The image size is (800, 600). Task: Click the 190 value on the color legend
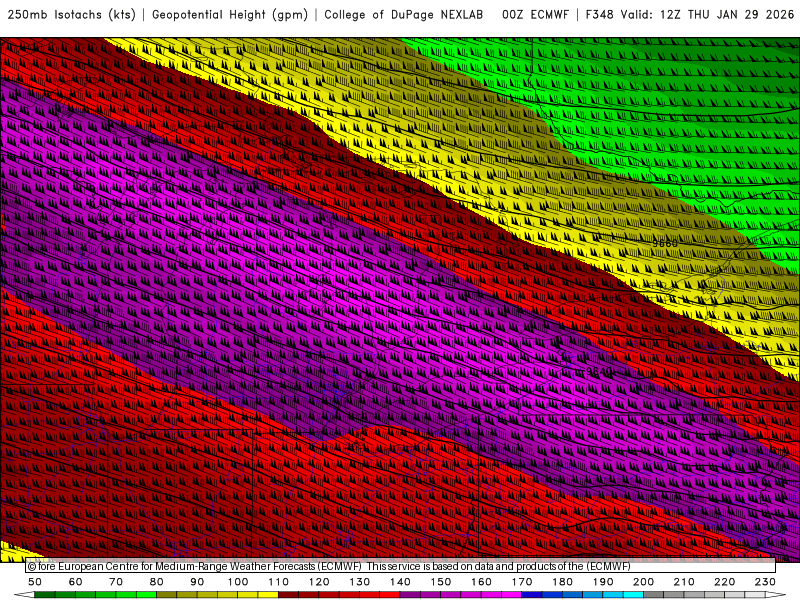(x=603, y=582)
